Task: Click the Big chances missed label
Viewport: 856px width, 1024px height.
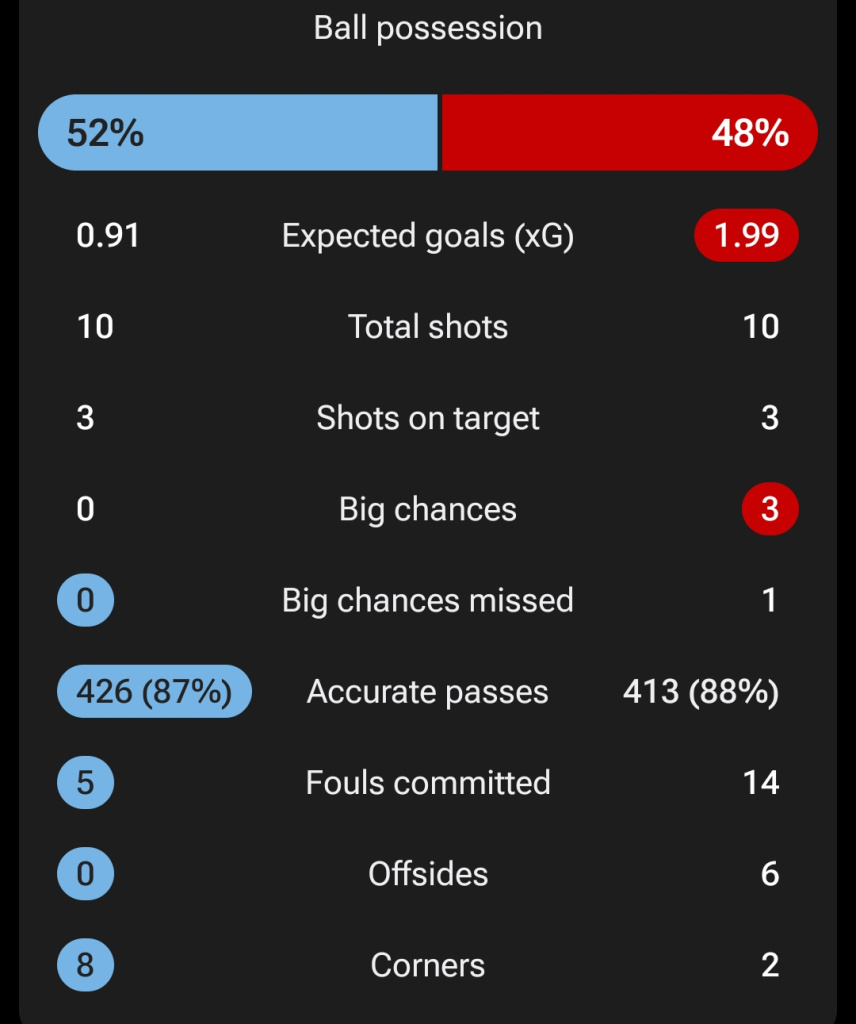Action: (x=428, y=601)
